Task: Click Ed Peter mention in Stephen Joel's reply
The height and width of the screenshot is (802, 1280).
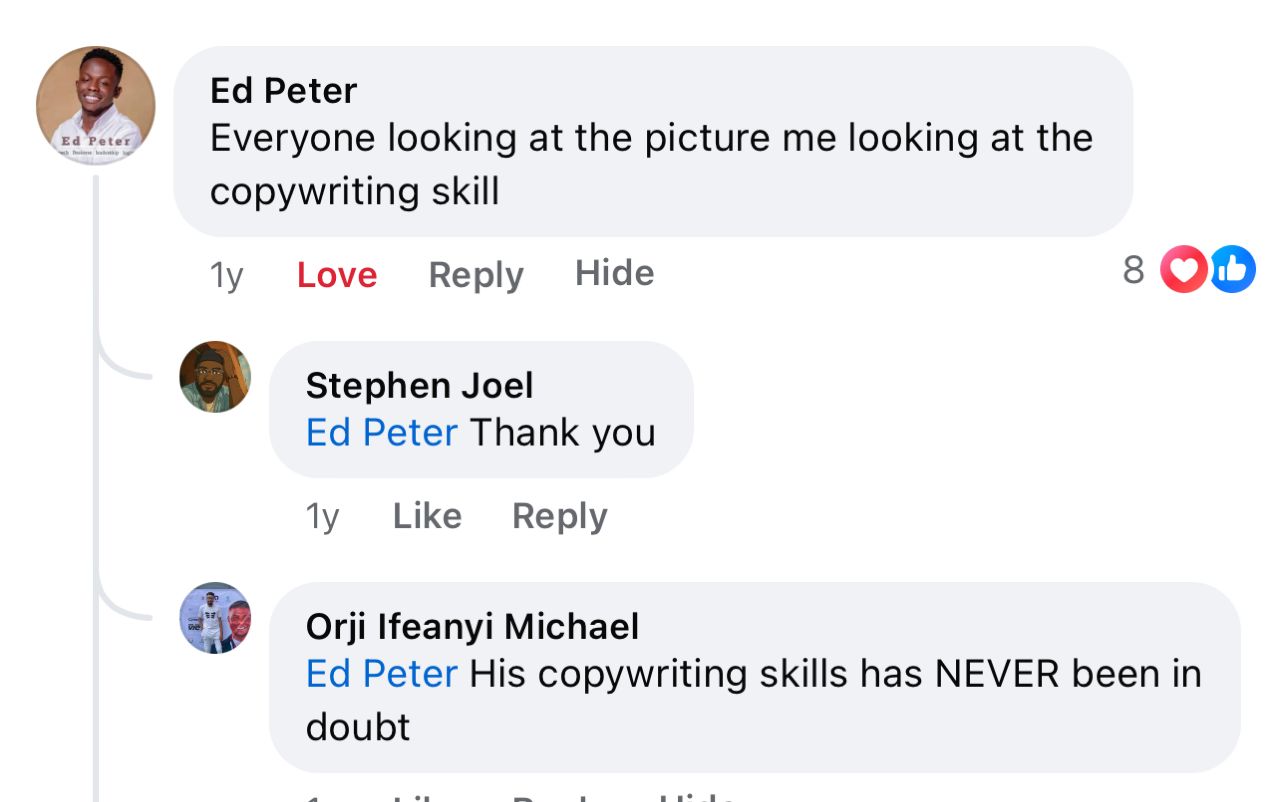Action: click(381, 433)
